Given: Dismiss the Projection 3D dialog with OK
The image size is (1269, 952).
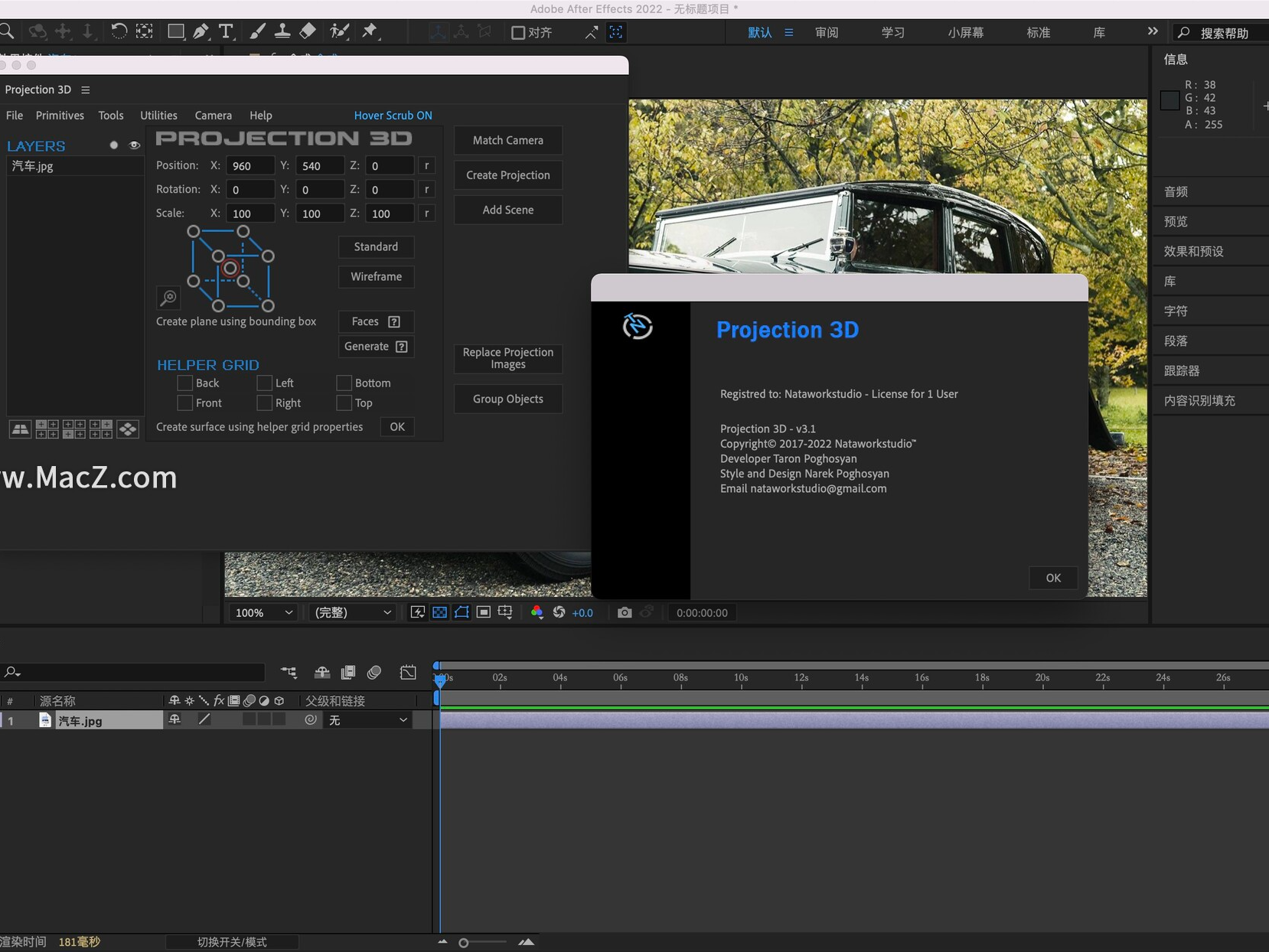Looking at the screenshot, I should [1052, 578].
